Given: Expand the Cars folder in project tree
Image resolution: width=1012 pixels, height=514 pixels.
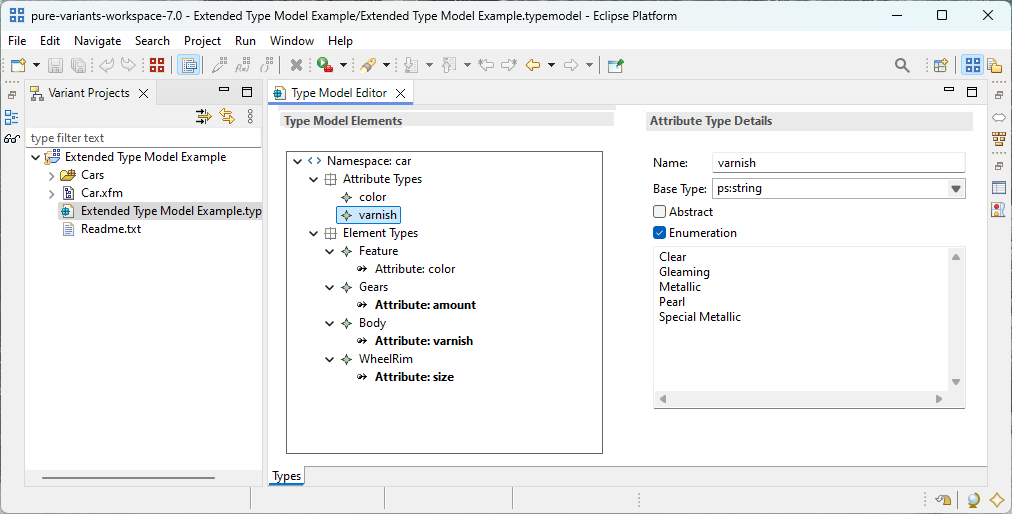Looking at the screenshot, I should [51, 175].
